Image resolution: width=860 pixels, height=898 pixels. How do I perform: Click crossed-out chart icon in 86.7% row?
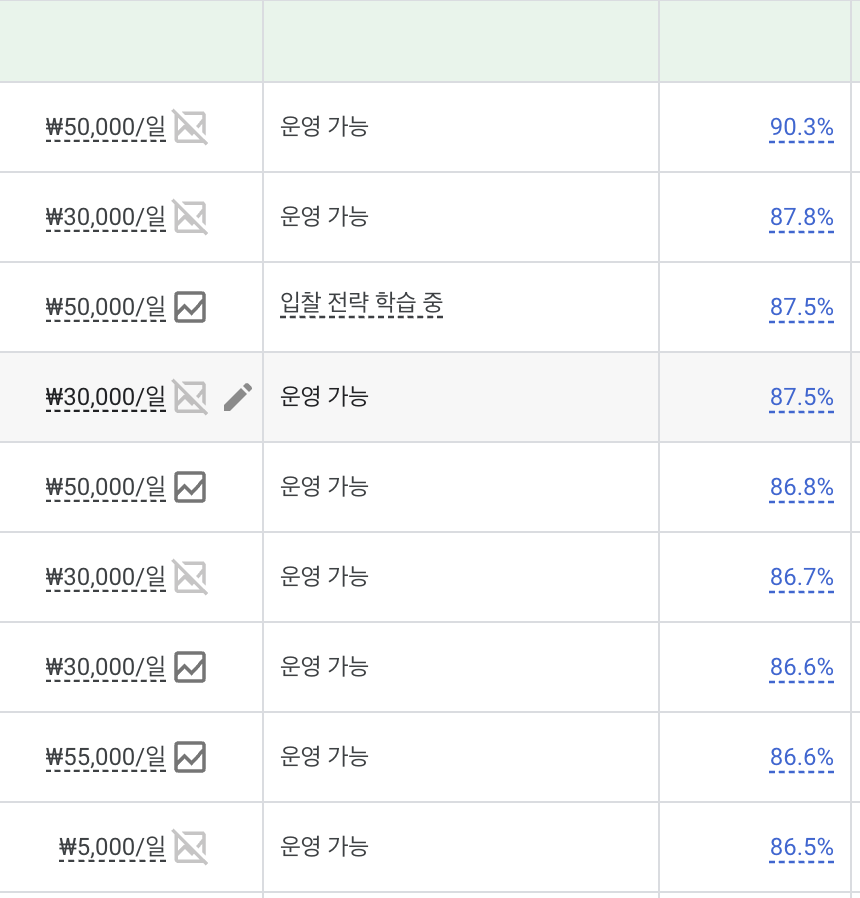(190, 577)
